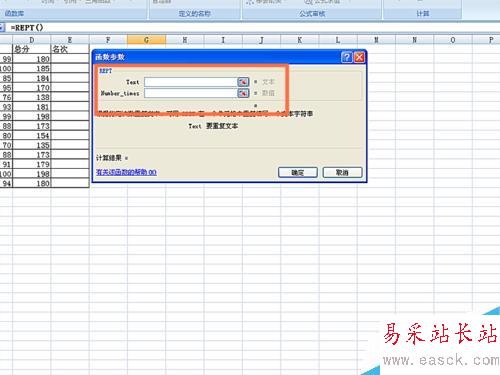The width and height of the screenshot is (500, 375).
Task: Select the cell showing 70
Action: coord(6,145)
